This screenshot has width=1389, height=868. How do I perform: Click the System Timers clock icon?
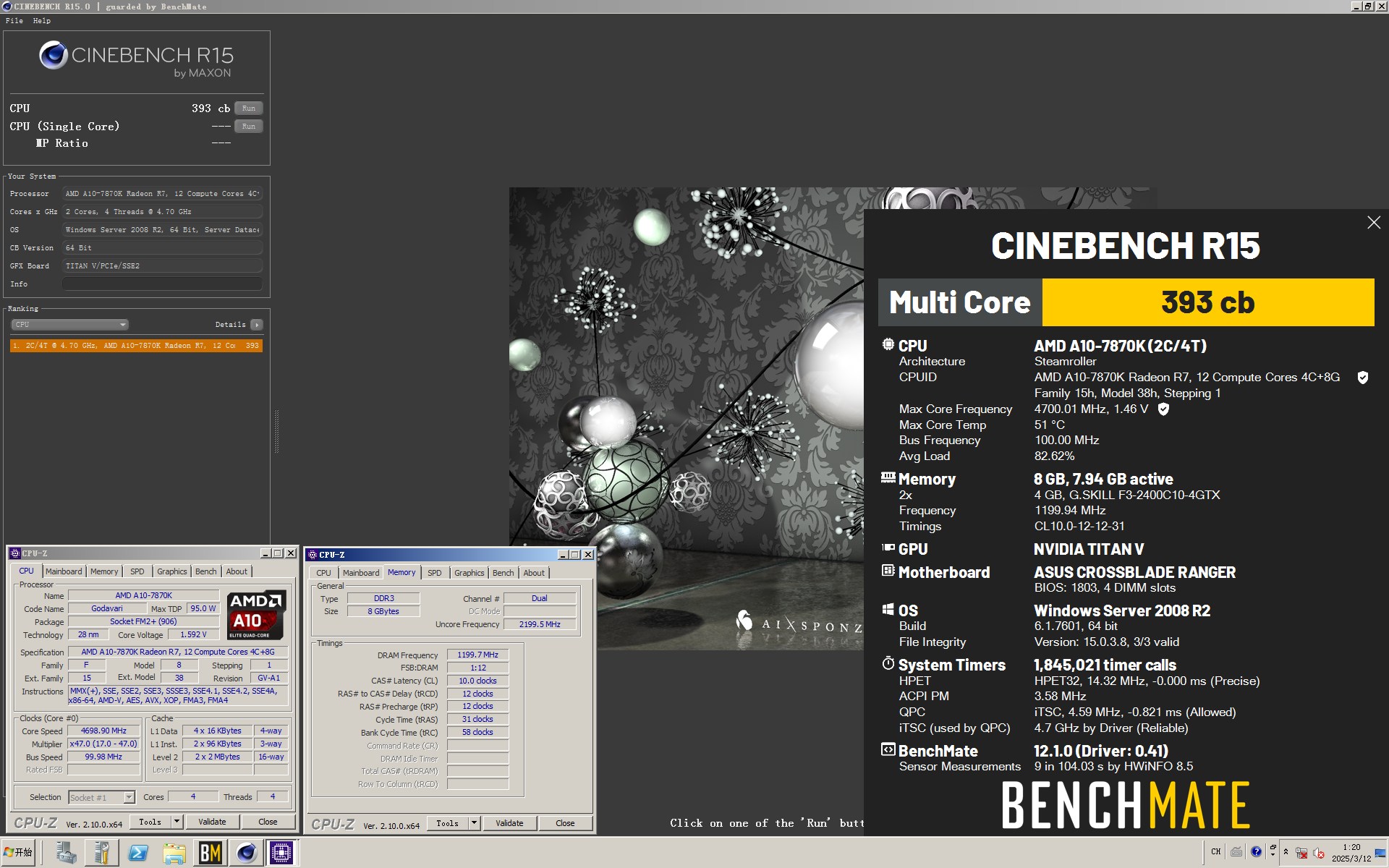[x=888, y=663]
